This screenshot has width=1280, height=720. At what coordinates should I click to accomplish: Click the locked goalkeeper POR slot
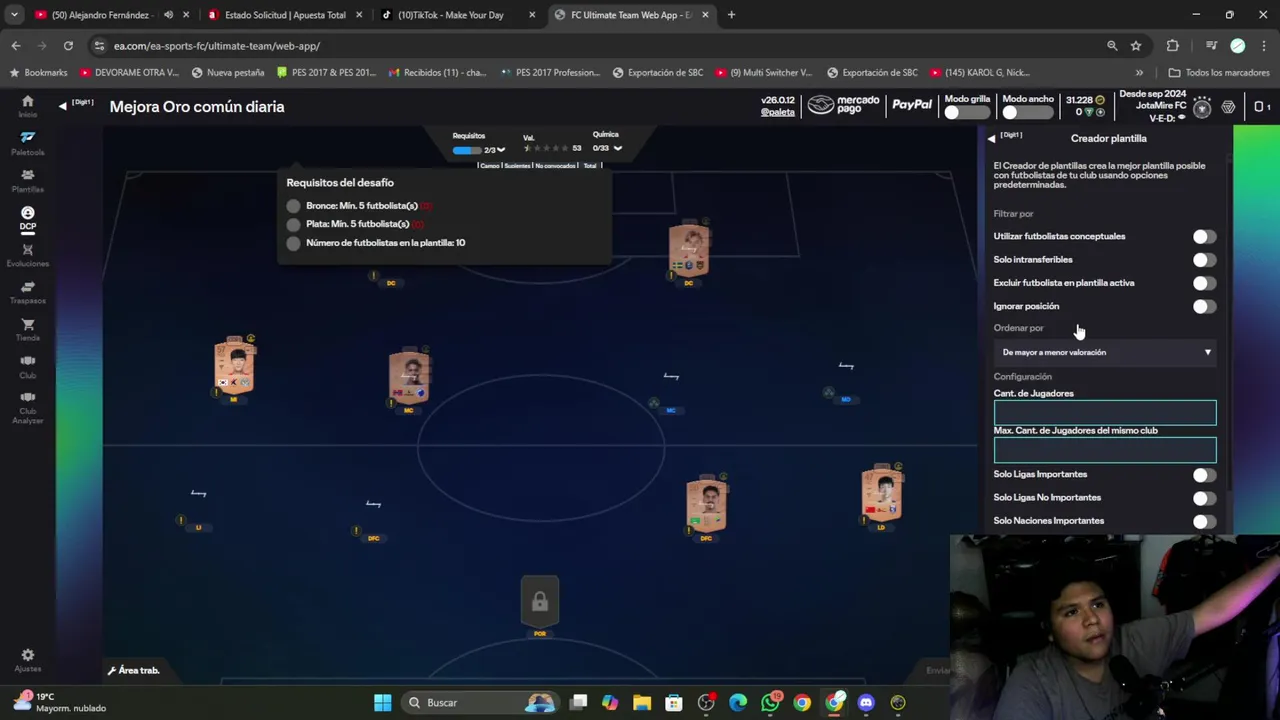tap(540, 602)
